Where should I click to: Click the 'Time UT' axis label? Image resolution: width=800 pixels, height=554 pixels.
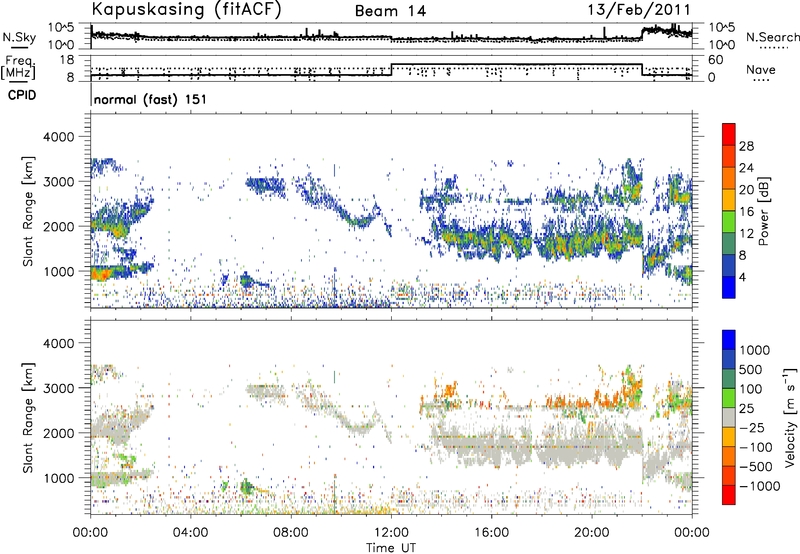pos(391,548)
